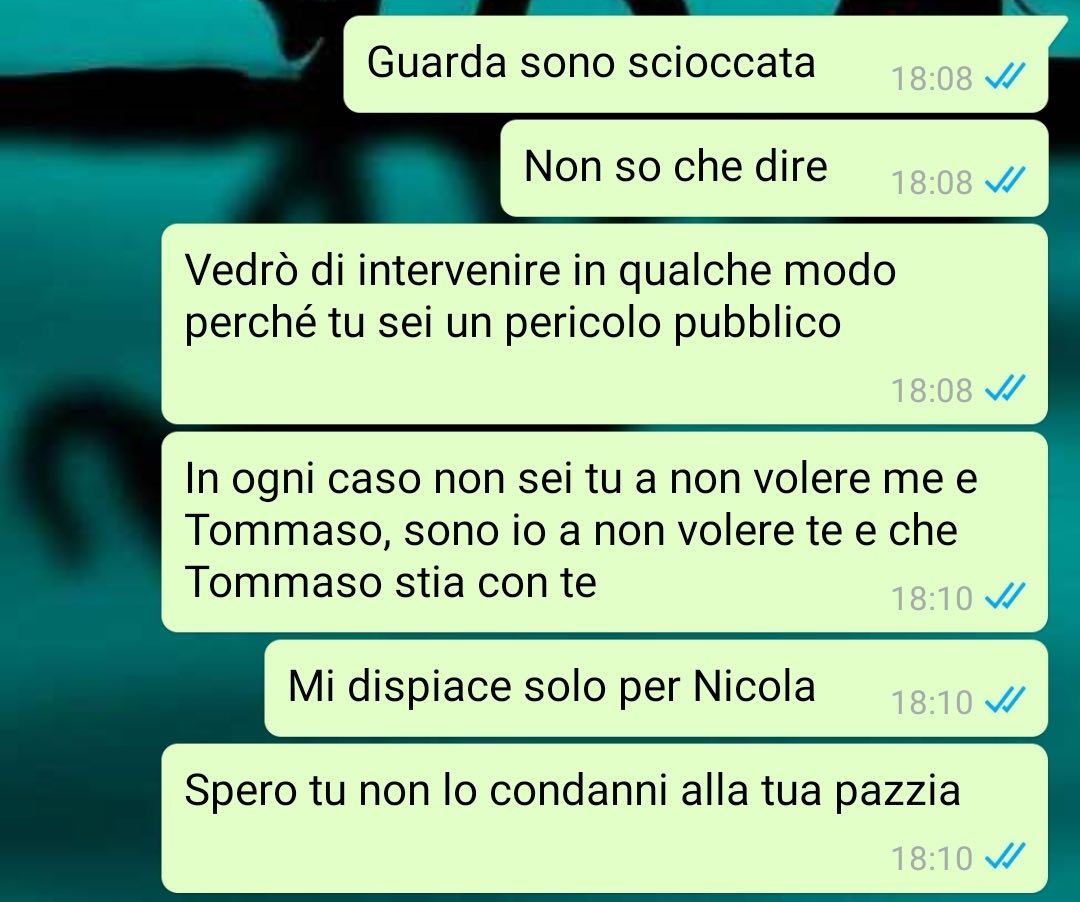Viewport: 1080px width, 902px height.
Task: Select the 'Guarda sono scioccata' message bubble
Action: coord(696,65)
